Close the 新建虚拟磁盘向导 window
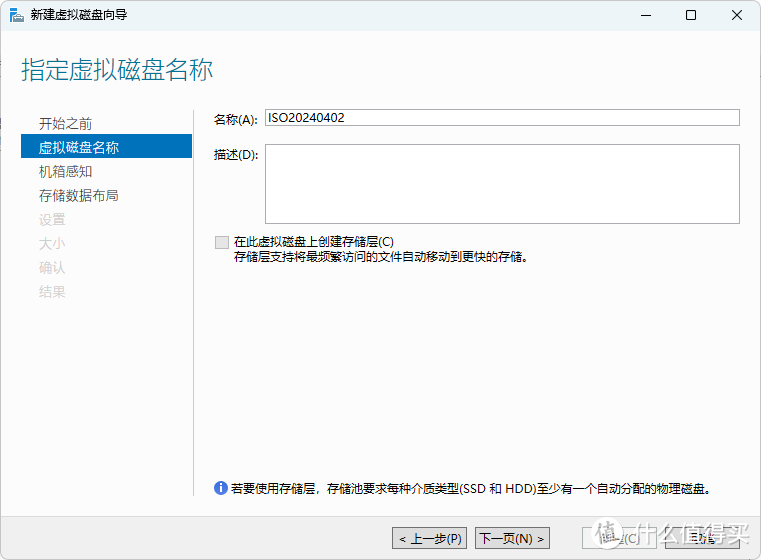761x560 pixels. click(737, 15)
